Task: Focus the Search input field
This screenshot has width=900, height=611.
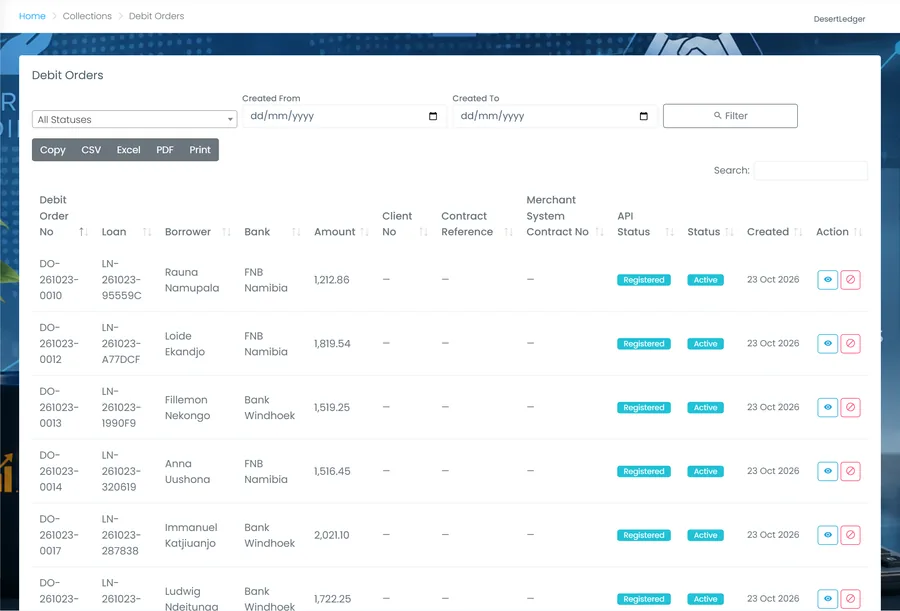Action: (810, 171)
